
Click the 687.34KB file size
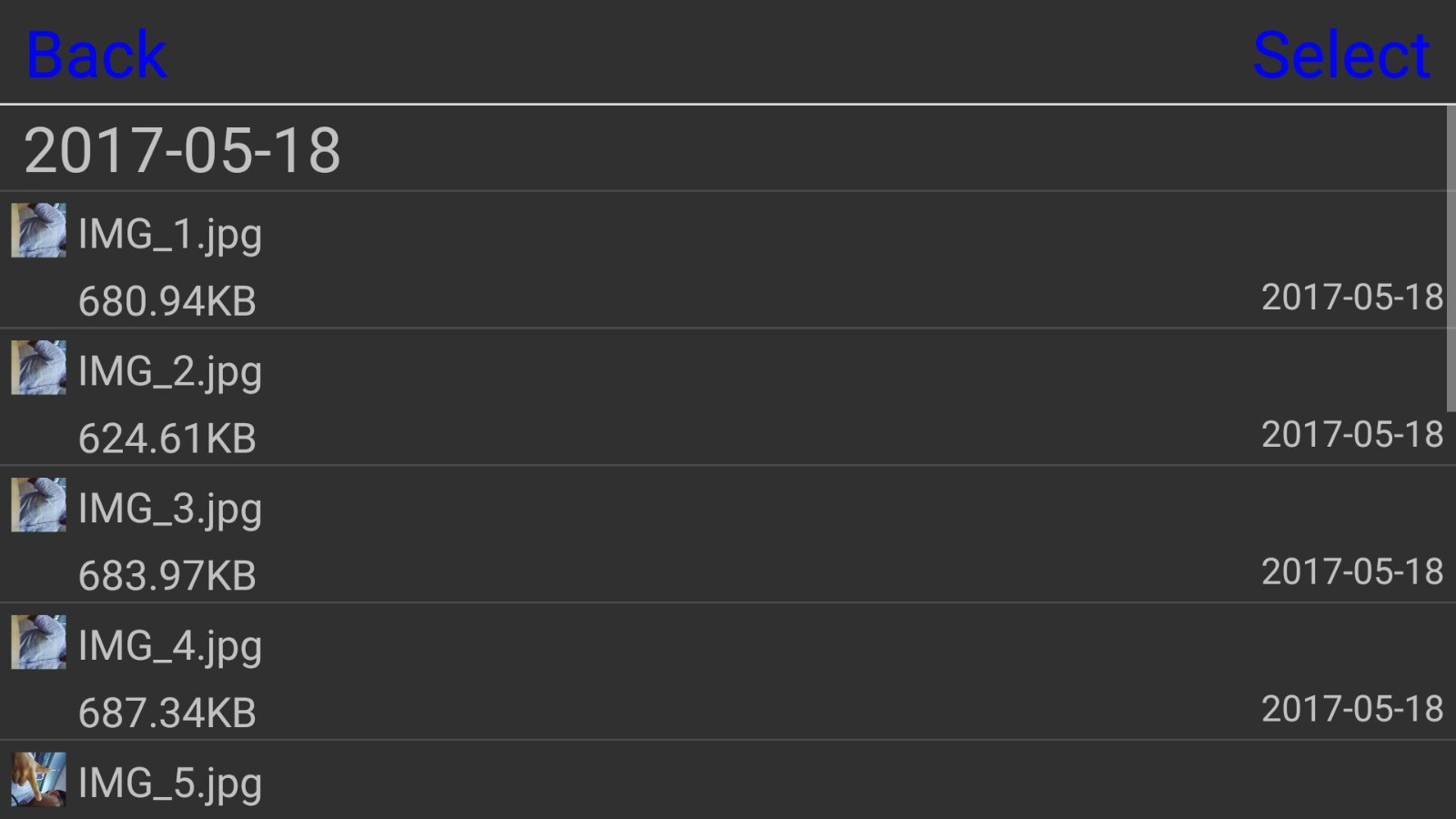167,713
